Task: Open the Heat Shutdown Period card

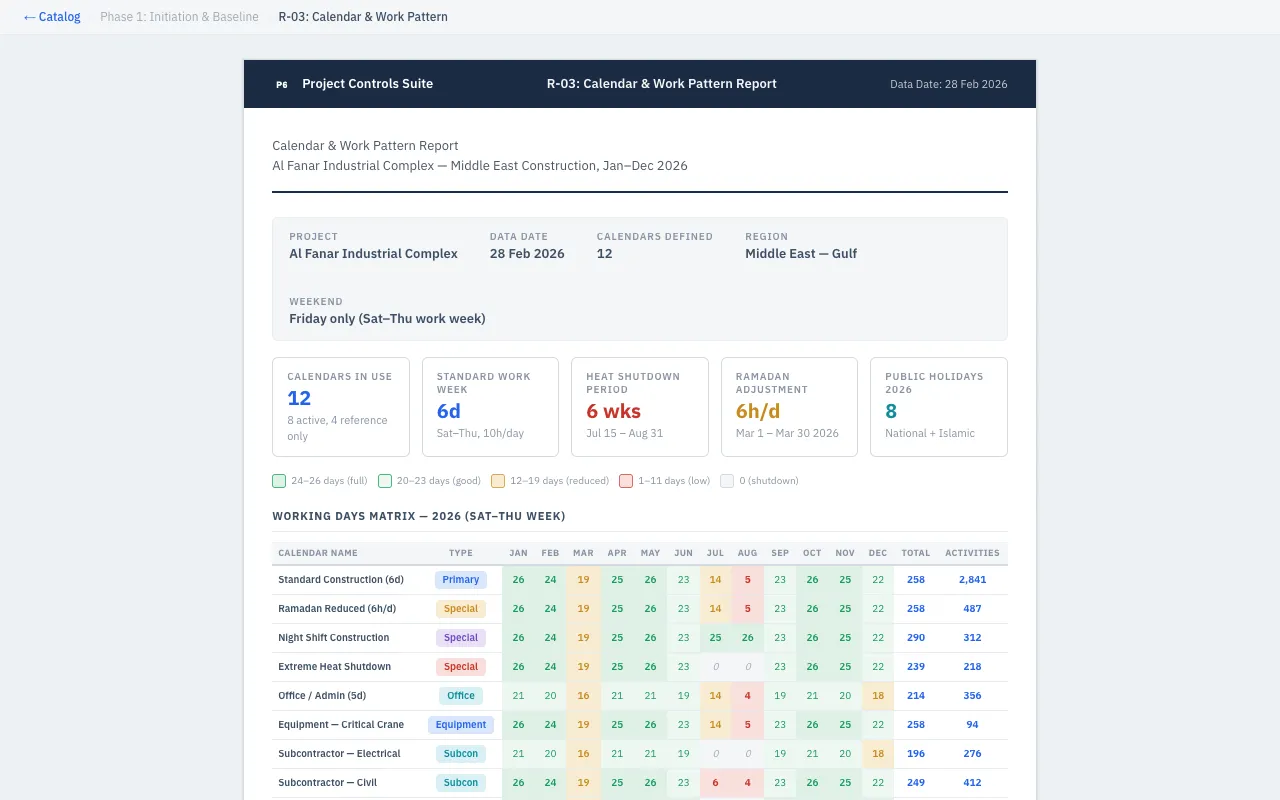Action: [639, 407]
